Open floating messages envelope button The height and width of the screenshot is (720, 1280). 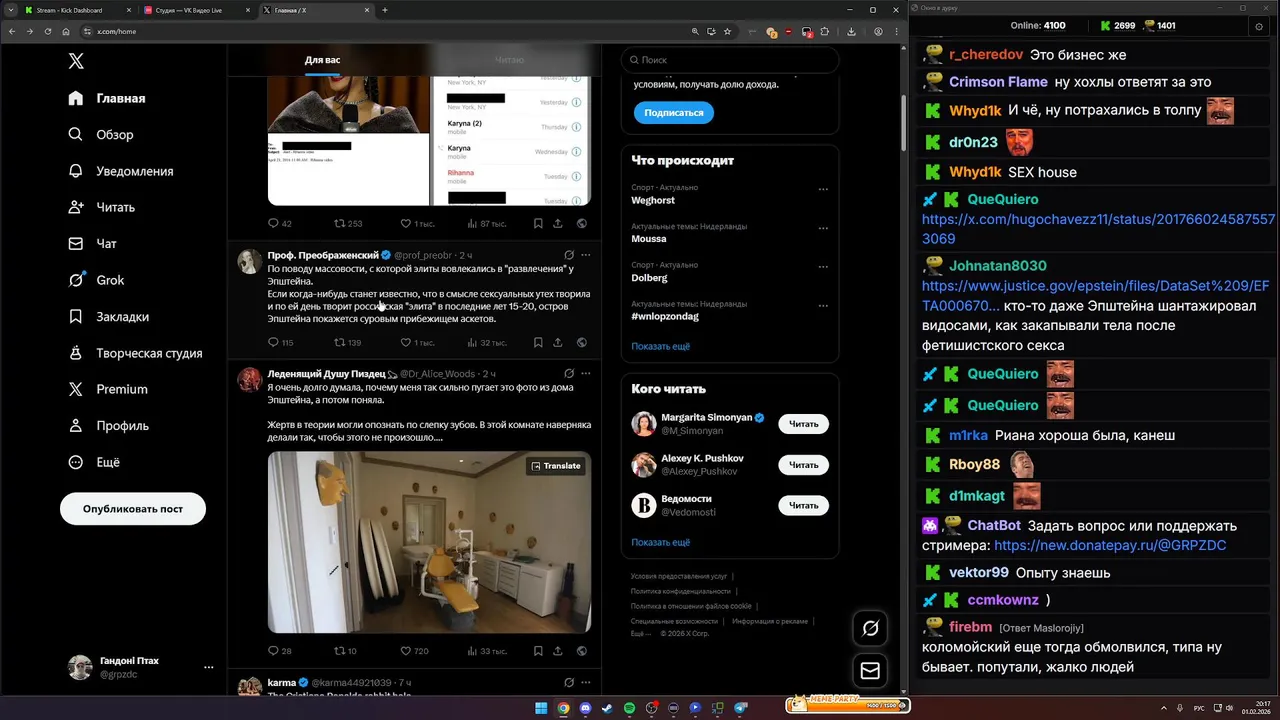tap(870, 671)
